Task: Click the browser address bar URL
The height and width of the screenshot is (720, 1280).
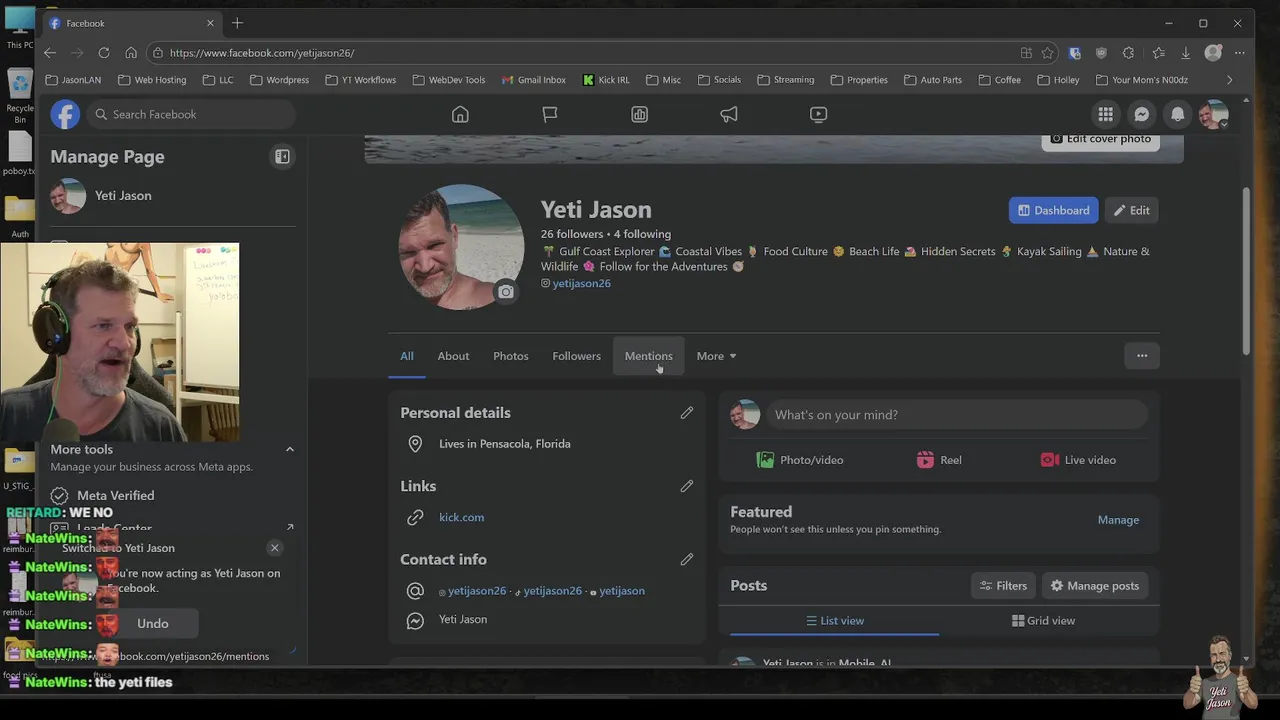Action: 262,53
